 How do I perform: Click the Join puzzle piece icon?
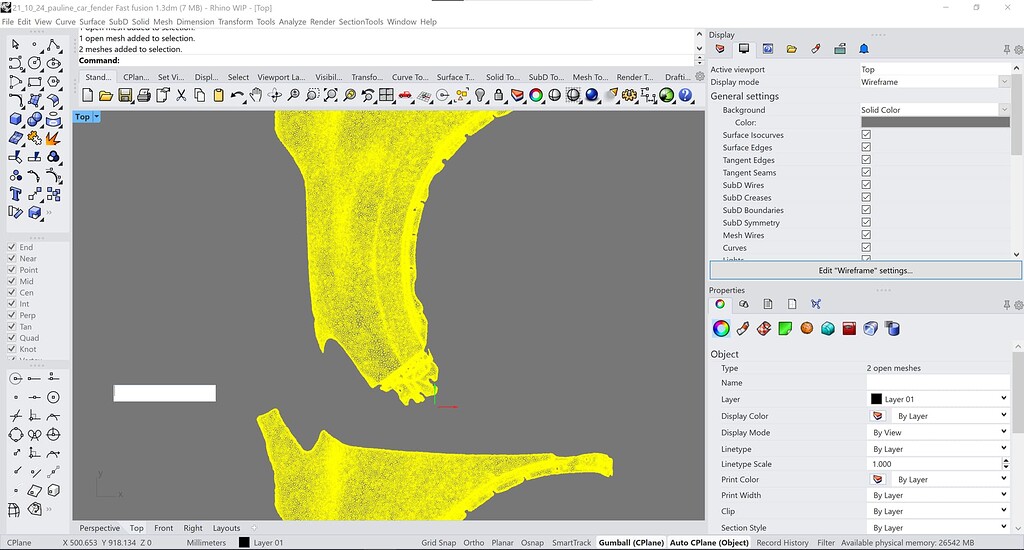pyautogui.click(x=35, y=138)
